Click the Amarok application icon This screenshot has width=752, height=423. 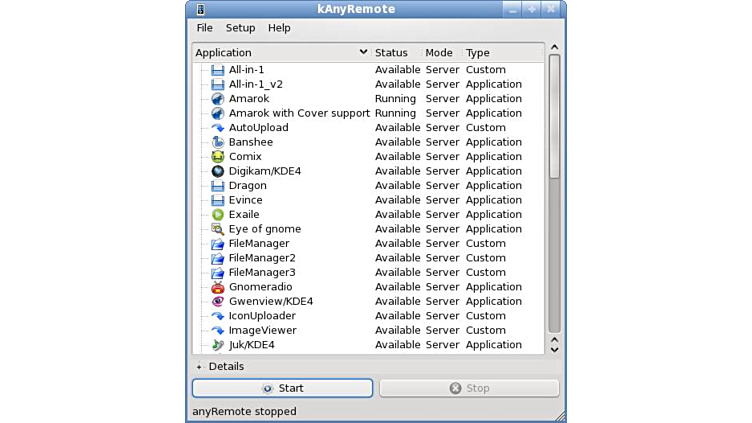[x=218, y=99]
